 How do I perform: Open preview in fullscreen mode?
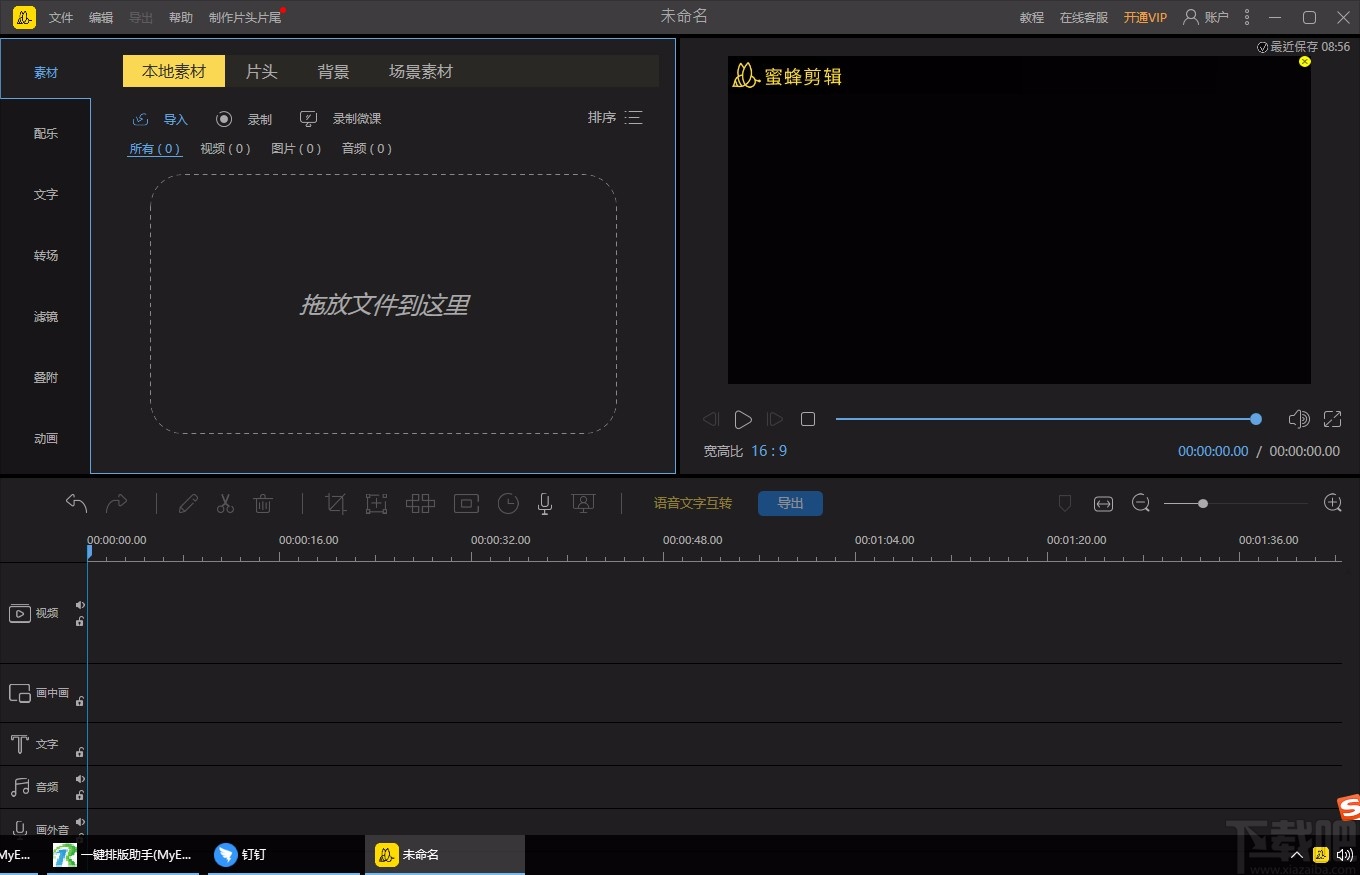point(1332,420)
